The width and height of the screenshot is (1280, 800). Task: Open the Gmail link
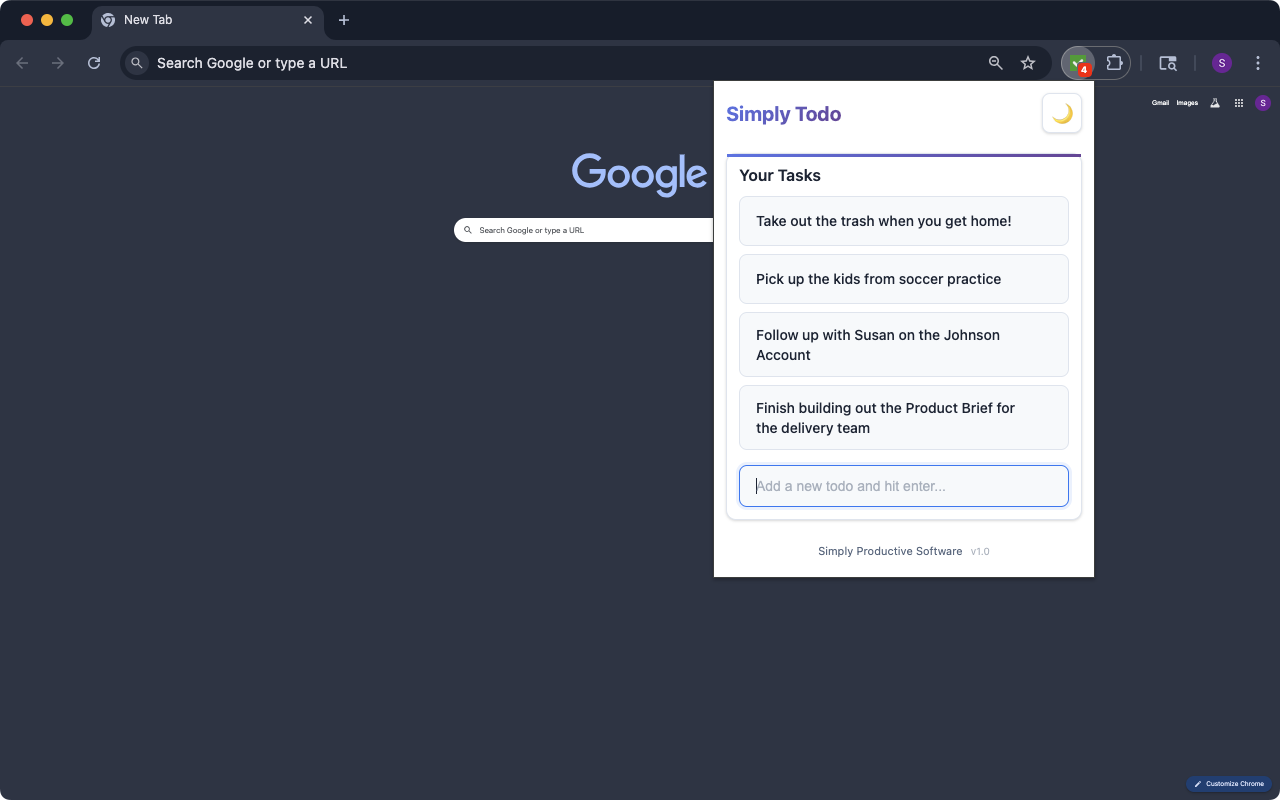pyautogui.click(x=1160, y=103)
